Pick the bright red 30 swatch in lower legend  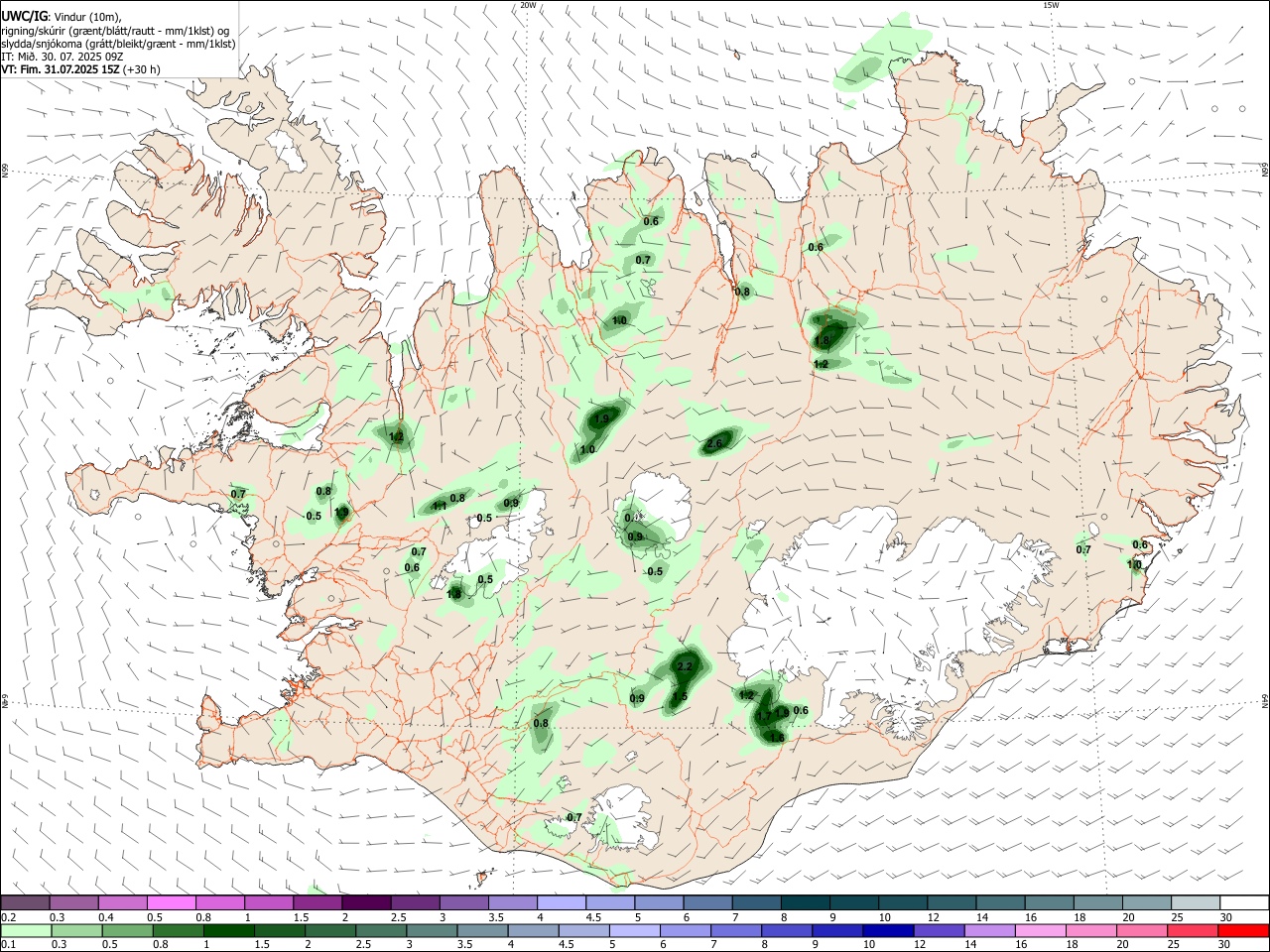[1242, 930]
